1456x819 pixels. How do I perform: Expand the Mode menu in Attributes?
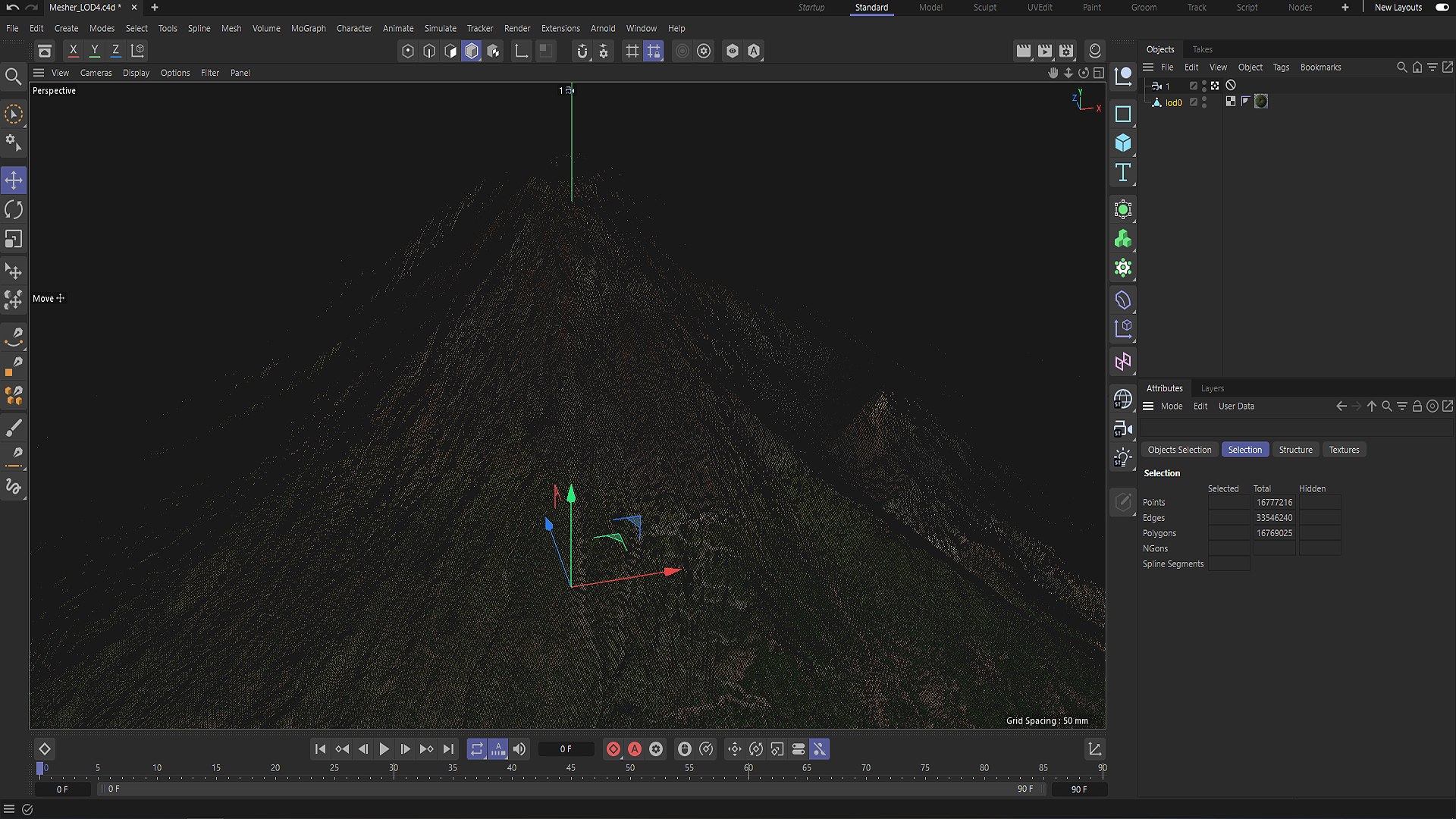click(x=1172, y=406)
